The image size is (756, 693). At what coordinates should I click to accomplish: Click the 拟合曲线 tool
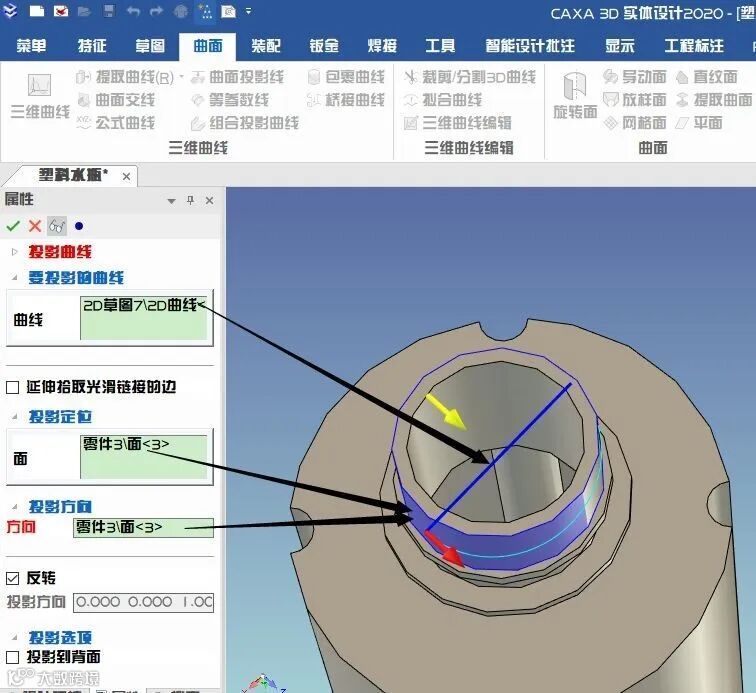point(443,100)
